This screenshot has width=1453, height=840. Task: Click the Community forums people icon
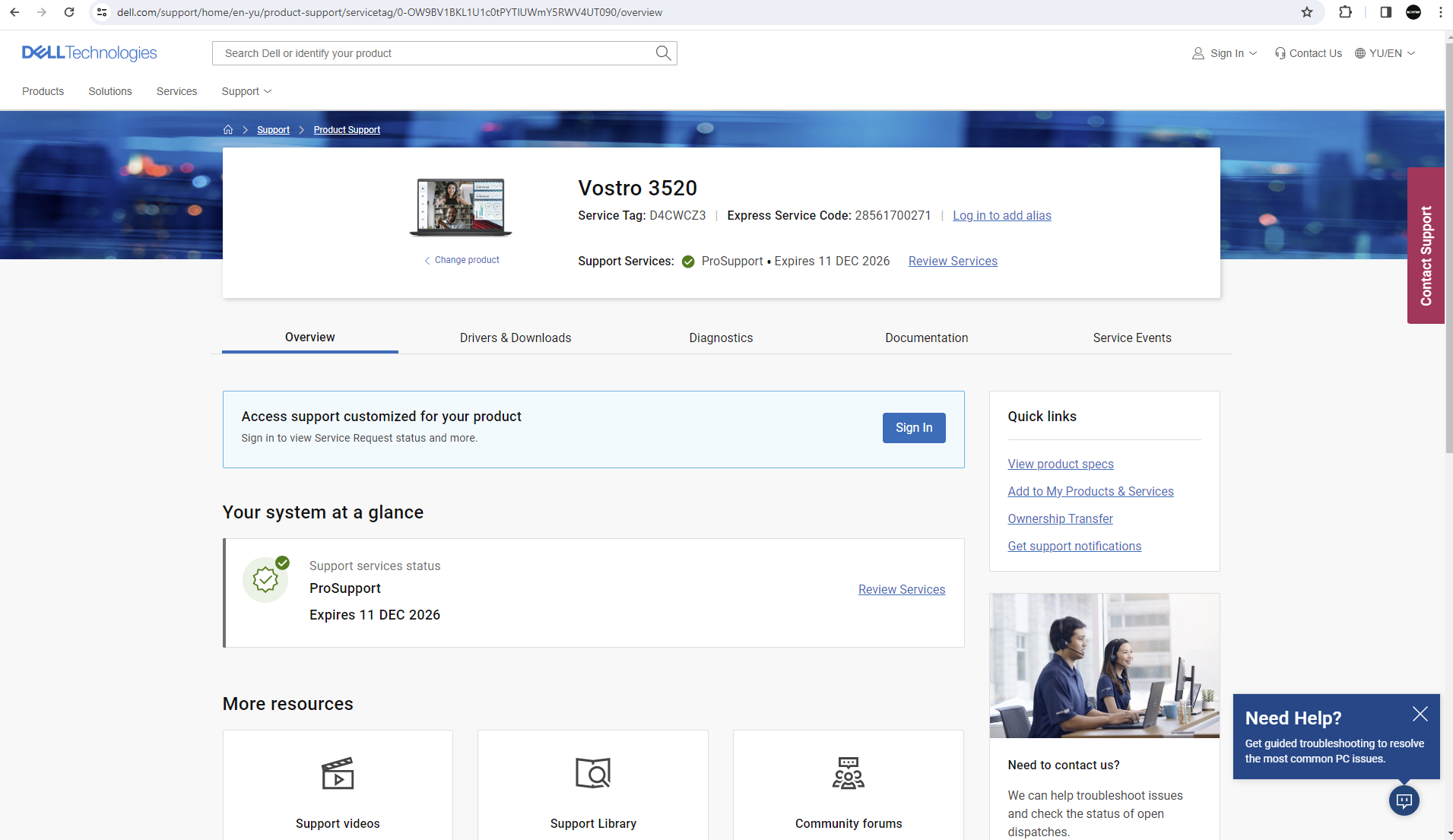click(x=849, y=773)
